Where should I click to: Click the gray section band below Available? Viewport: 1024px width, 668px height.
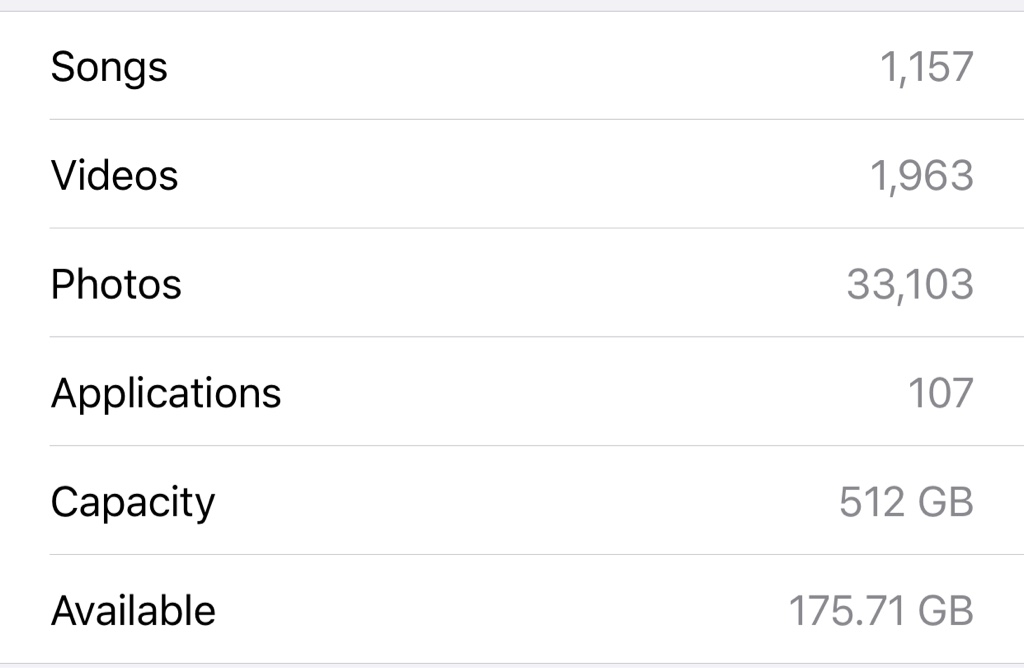click(512, 665)
